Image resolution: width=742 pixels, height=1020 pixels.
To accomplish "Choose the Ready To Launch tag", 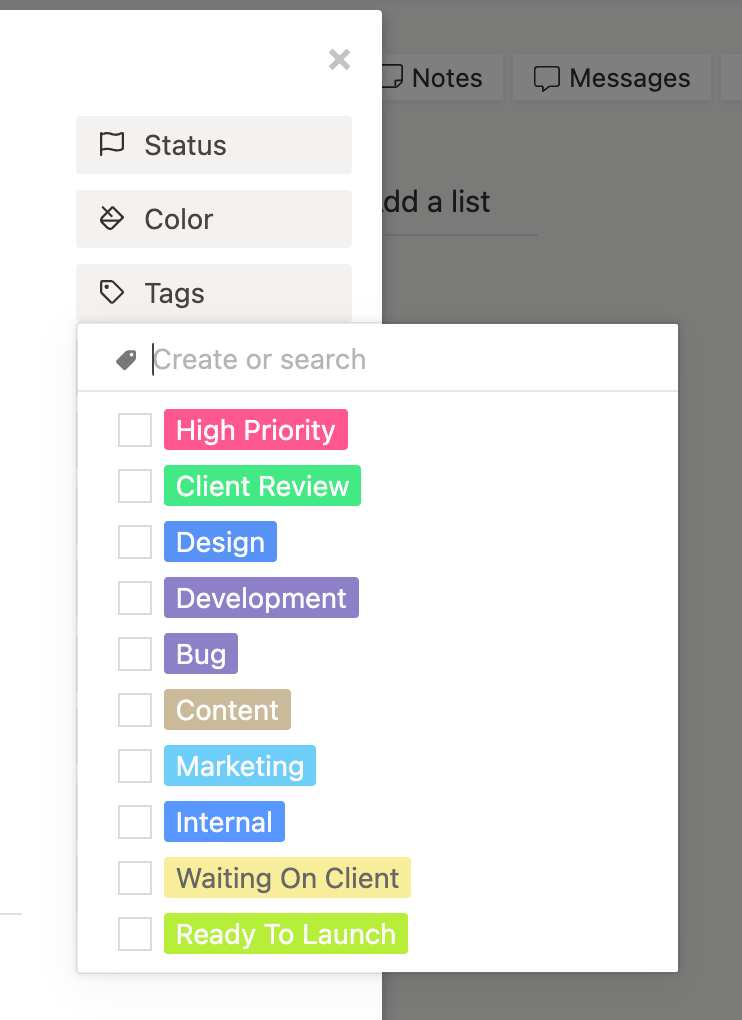I will tap(286, 934).
